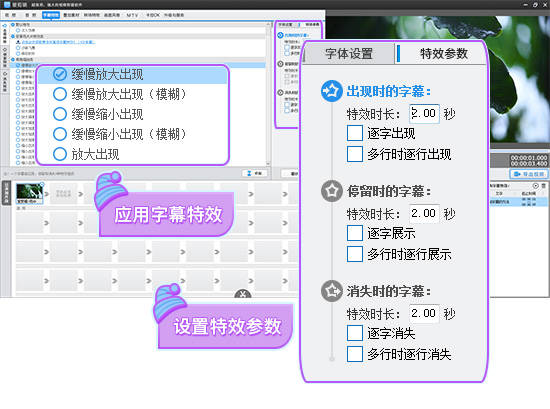Click the arrow after the first timeline thumbnail

click(x=47, y=194)
